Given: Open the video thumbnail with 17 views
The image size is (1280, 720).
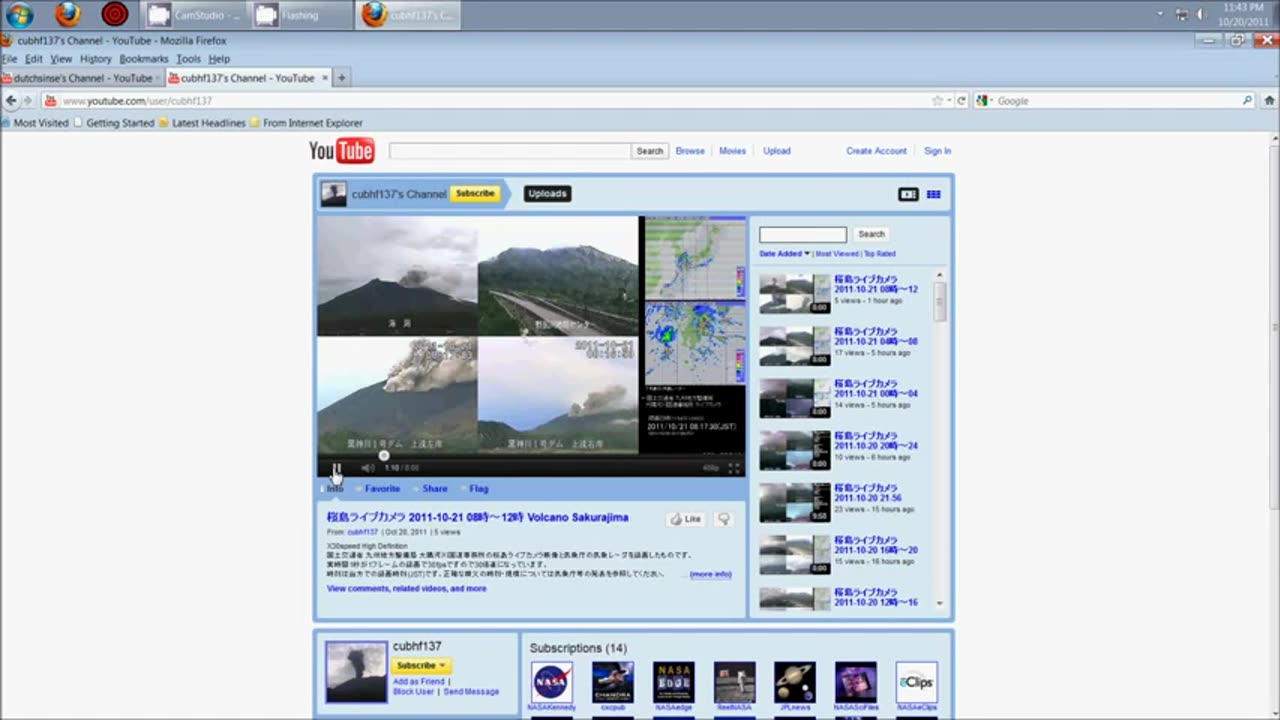Looking at the screenshot, I should pos(794,345).
